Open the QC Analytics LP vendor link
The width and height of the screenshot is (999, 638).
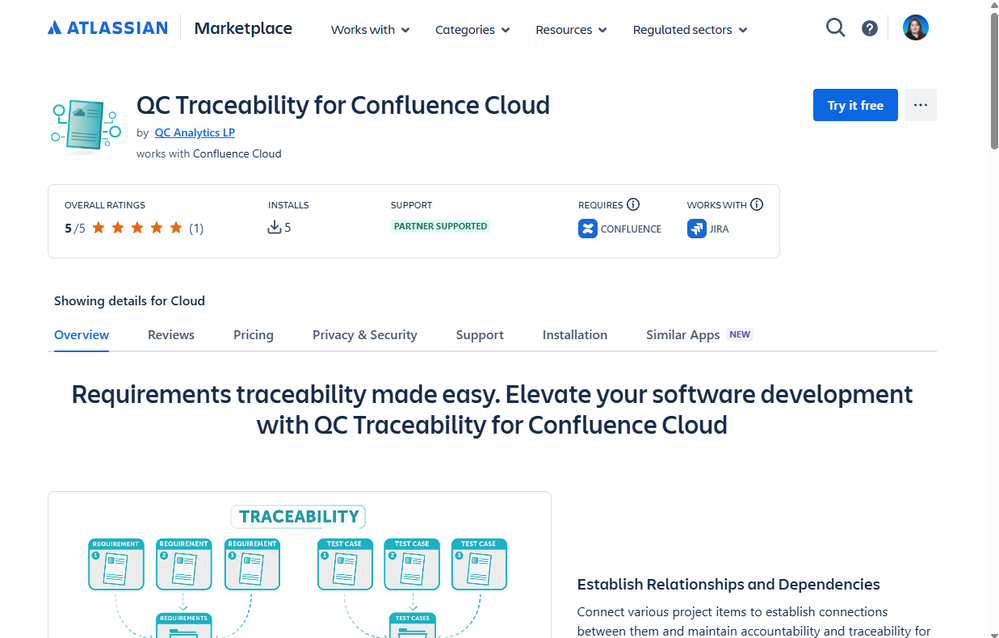[195, 133]
